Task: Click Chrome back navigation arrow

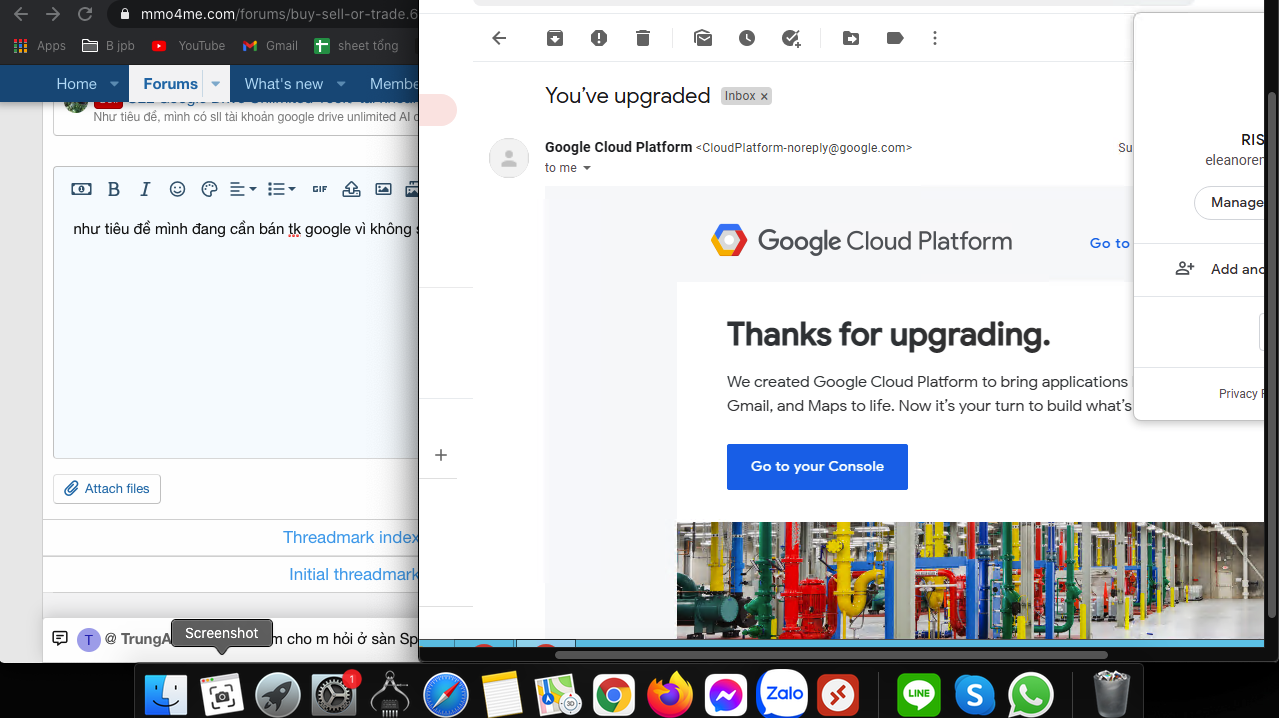Action: point(21,14)
